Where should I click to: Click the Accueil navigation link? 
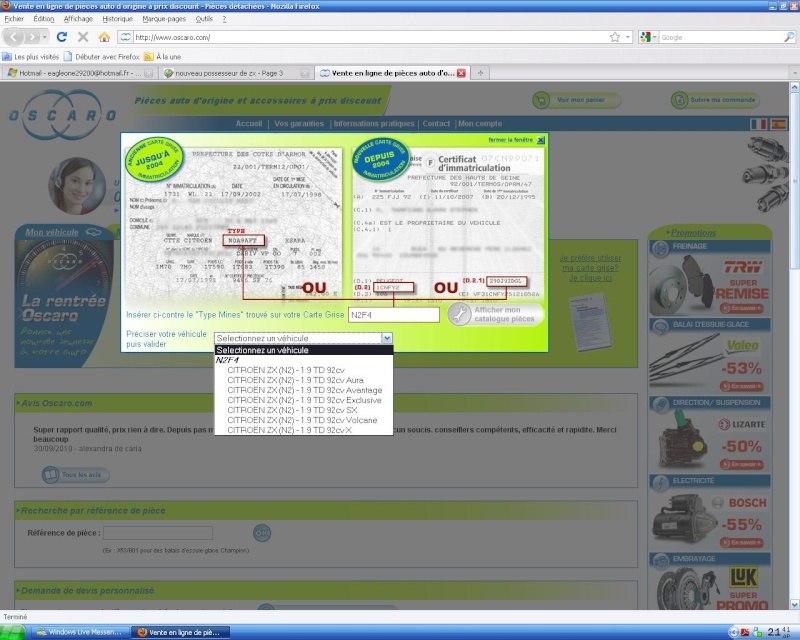tap(248, 124)
